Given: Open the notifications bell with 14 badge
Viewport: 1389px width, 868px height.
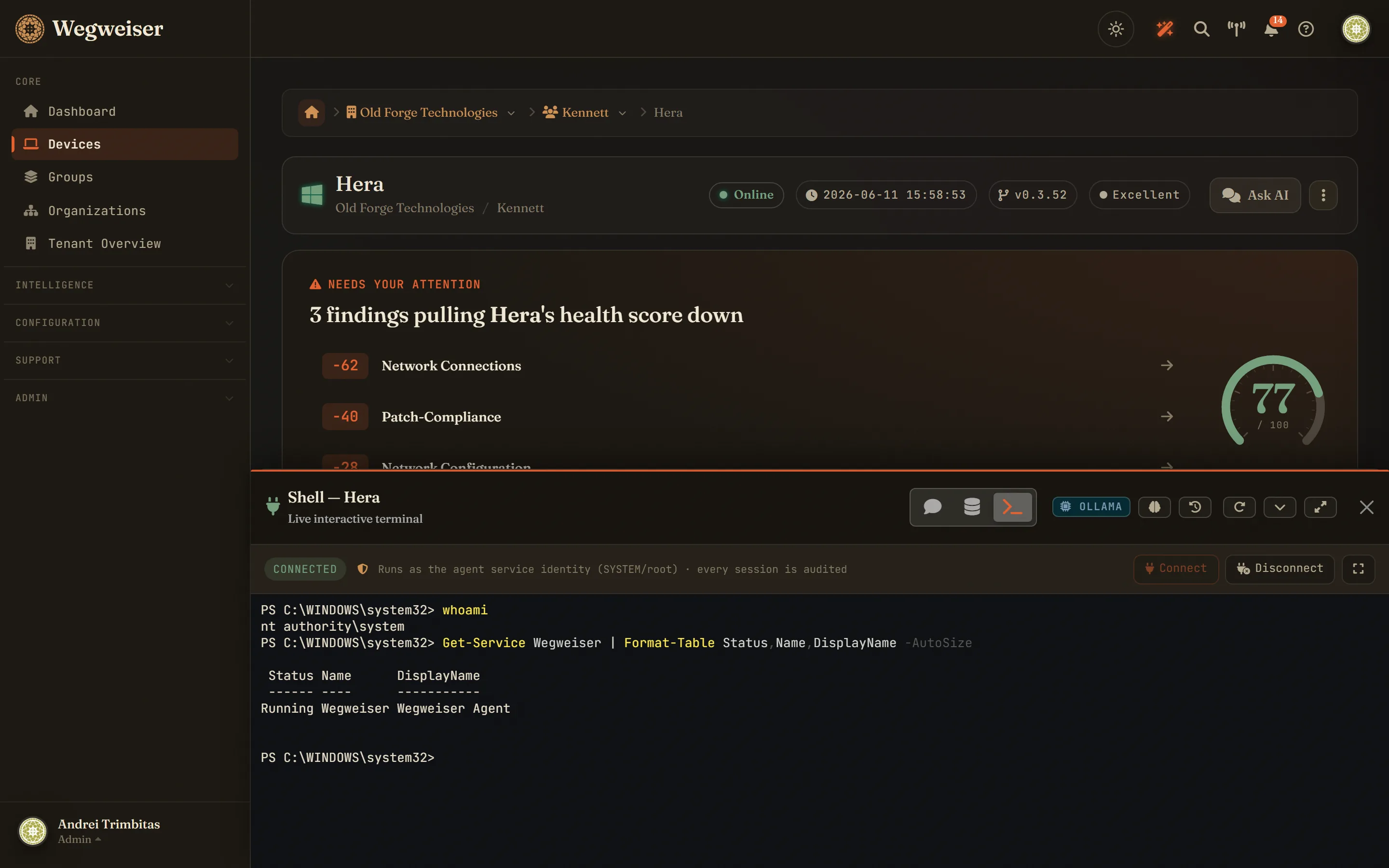Looking at the screenshot, I should (1272, 29).
